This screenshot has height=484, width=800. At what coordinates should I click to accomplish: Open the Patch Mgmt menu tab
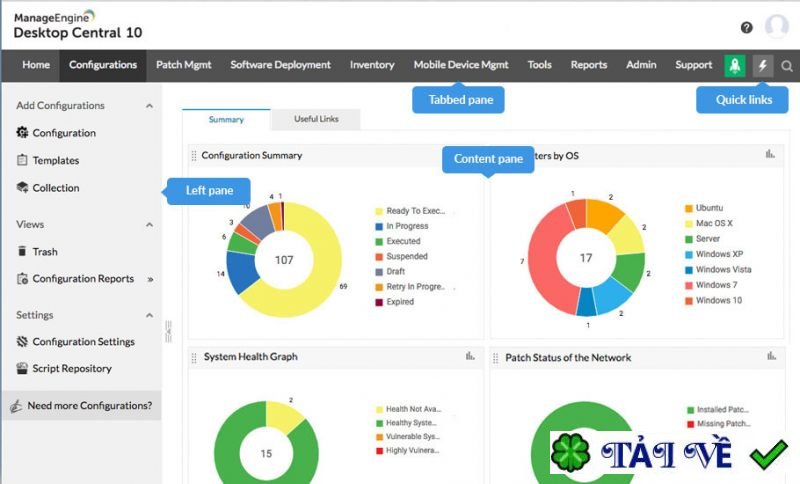pyautogui.click(x=183, y=65)
